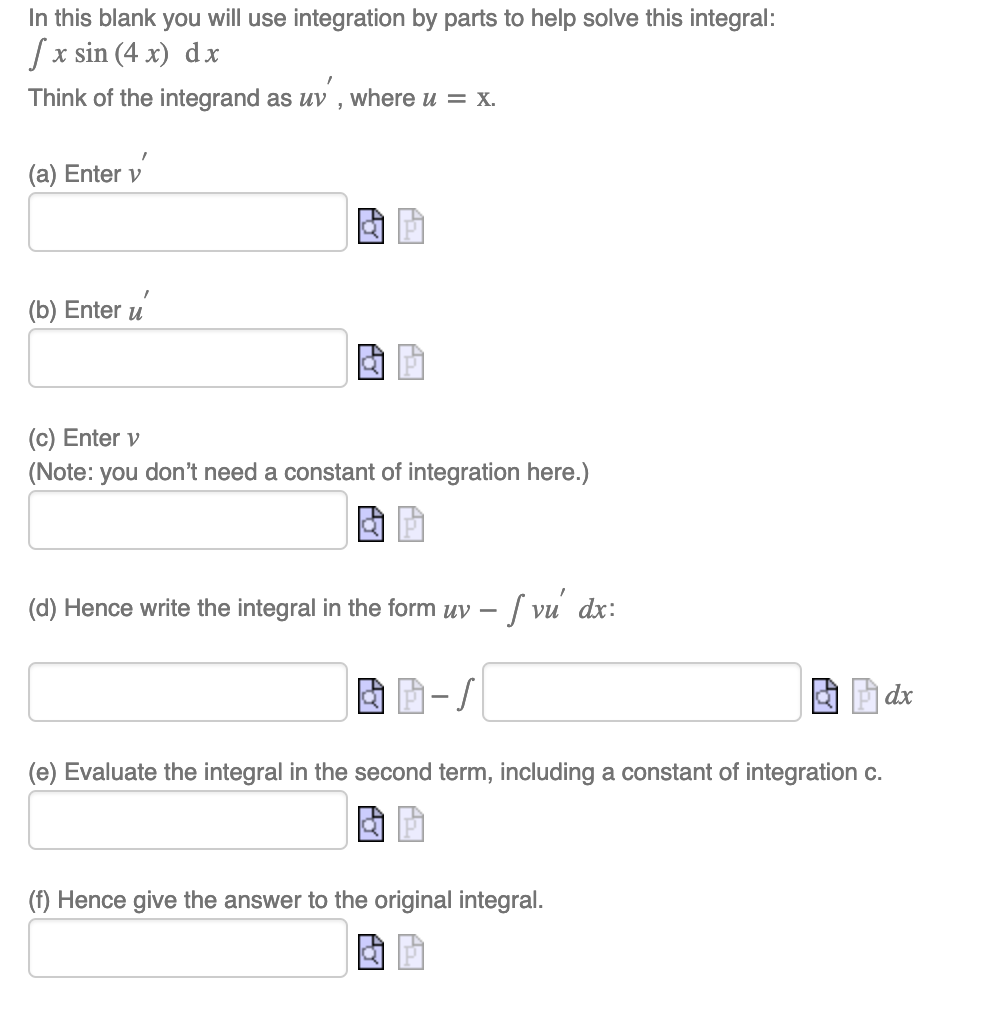The width and height of the screenshot is (982, 1014).
Task: Click the evaluated integral box in part (e)
Action: pyautogui.click(x=188, y=820)
